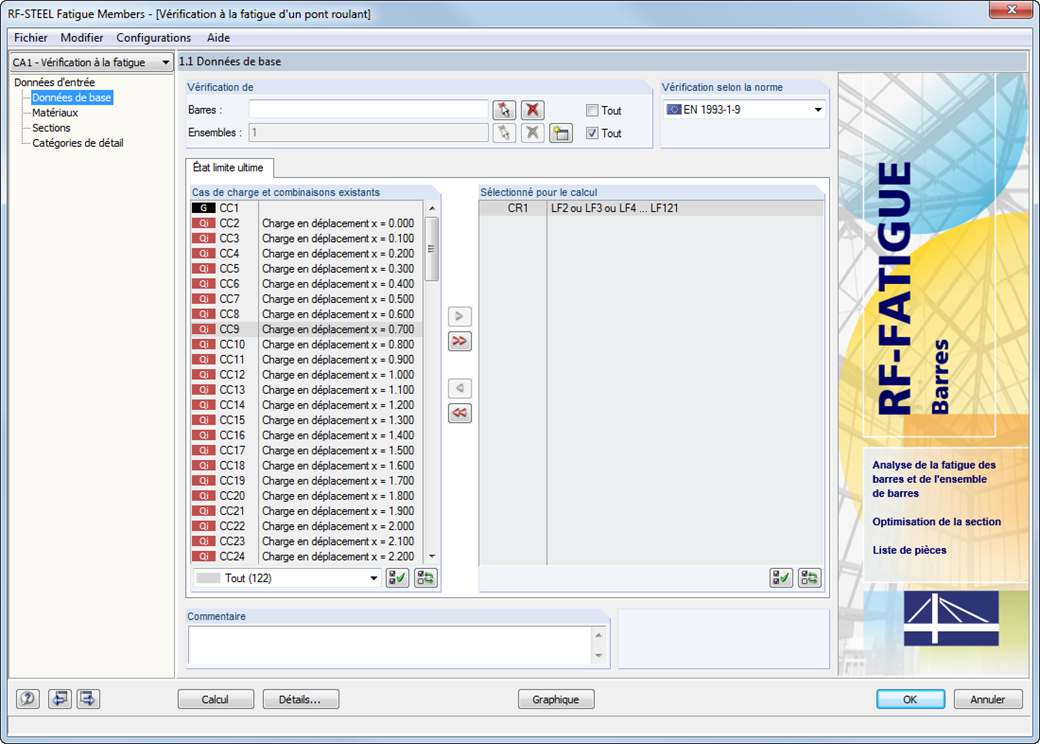Select load case CC1
Screen dimensions: 1040x744
click(306, 208)
